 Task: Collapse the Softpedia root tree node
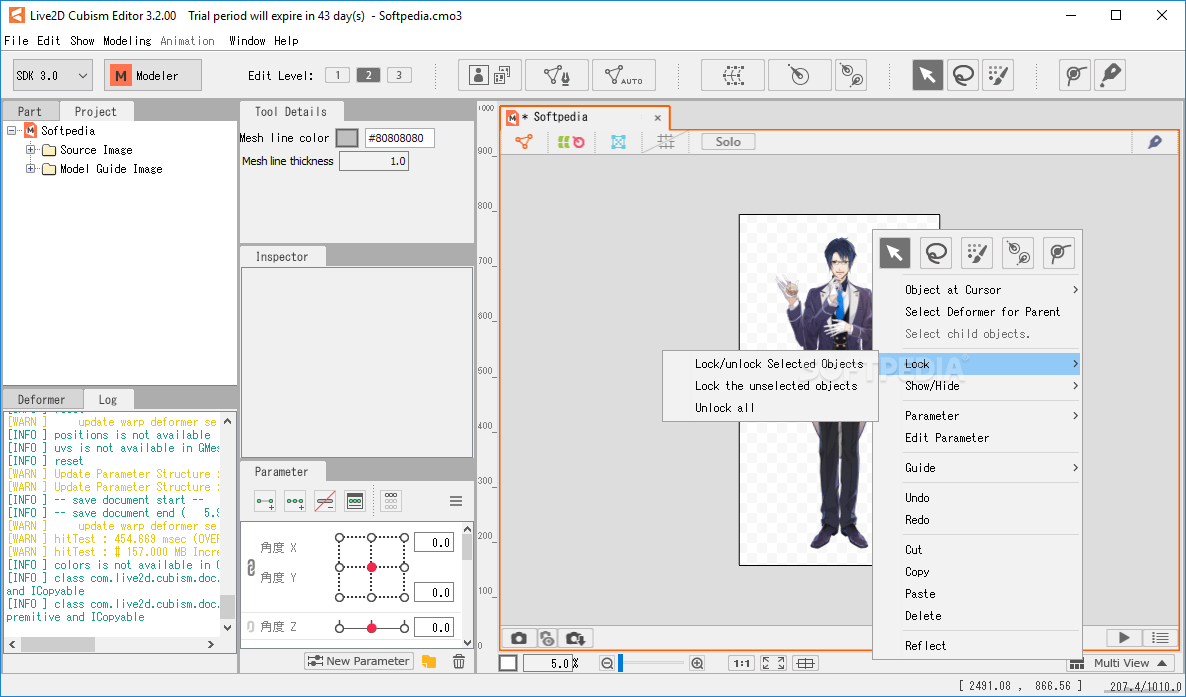(12, 130)
